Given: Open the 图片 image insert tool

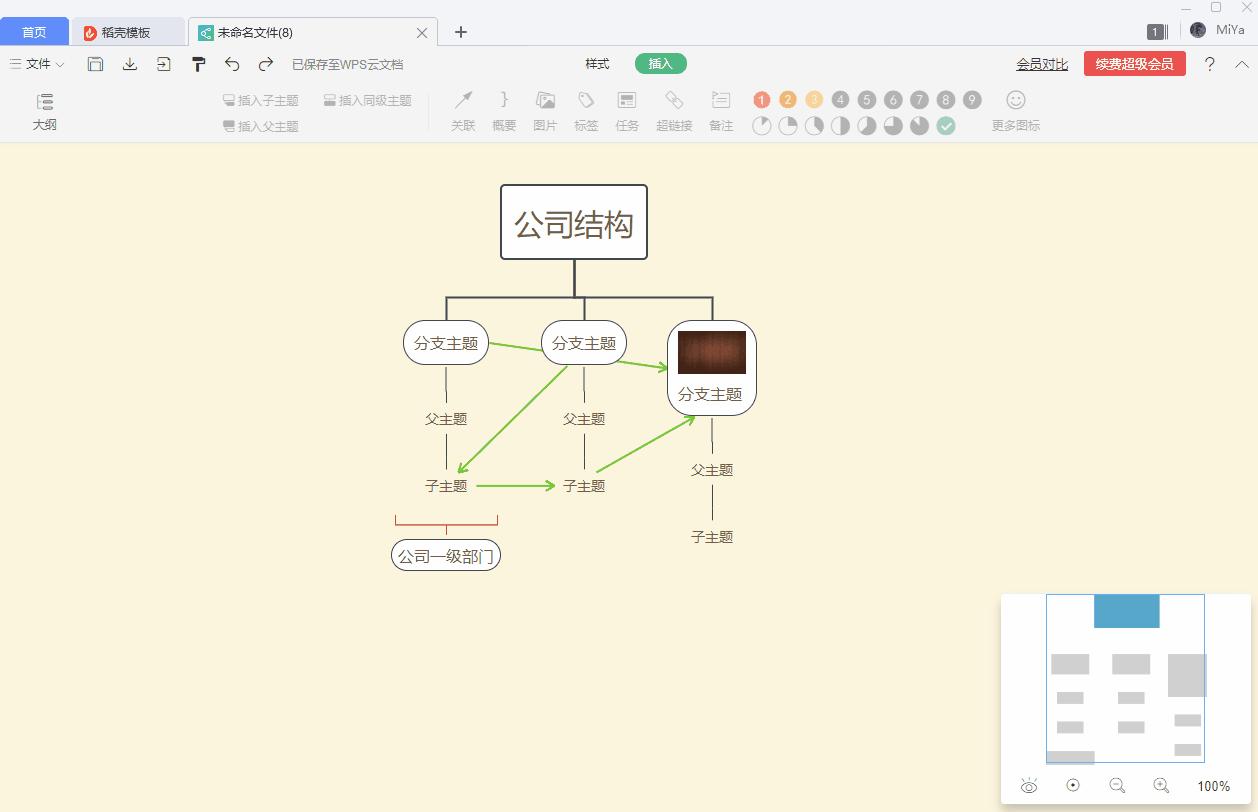Looking at the screenshot, I should click(544, 110).
